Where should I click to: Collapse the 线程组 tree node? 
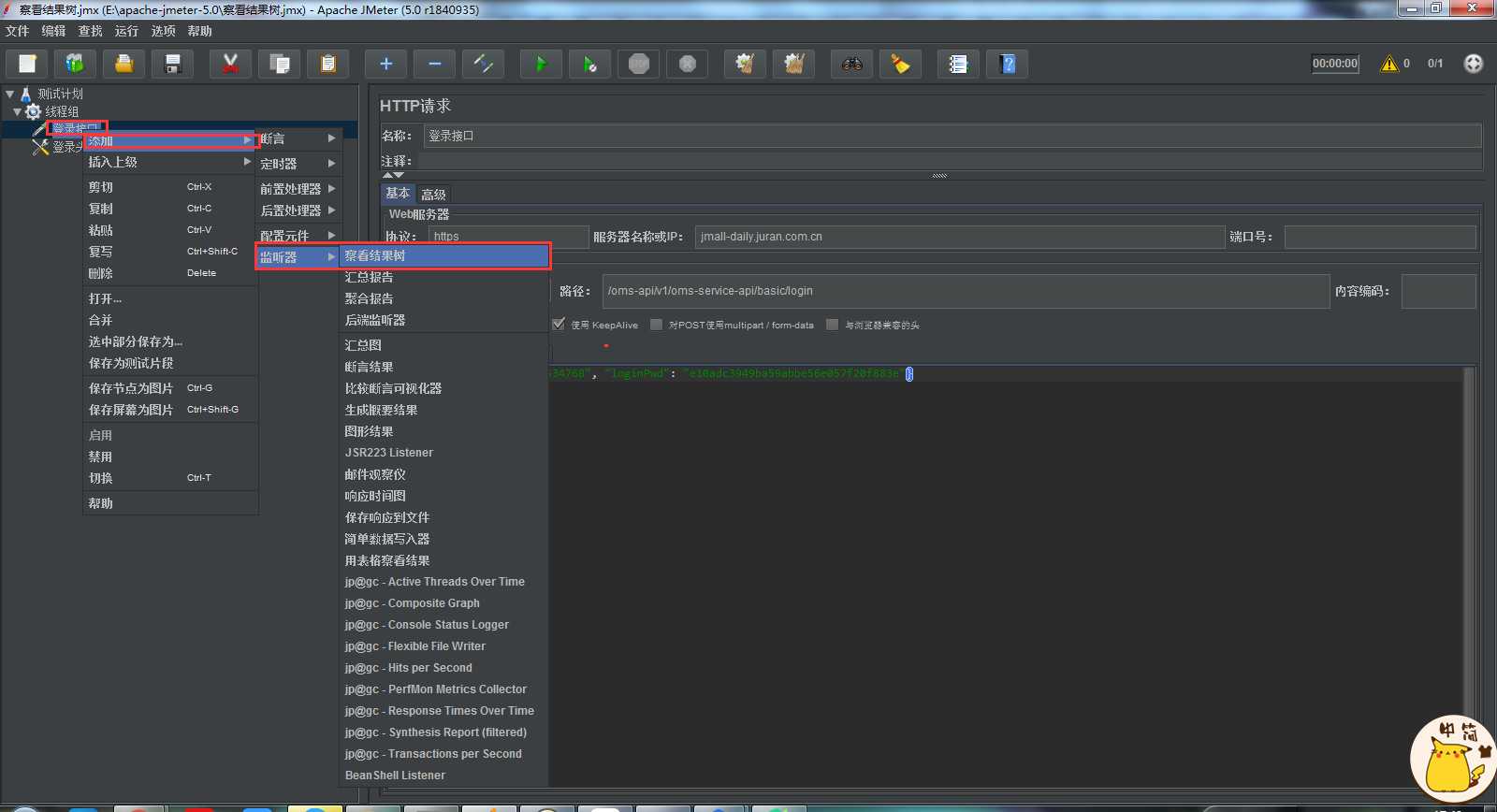tap(17, 111)
